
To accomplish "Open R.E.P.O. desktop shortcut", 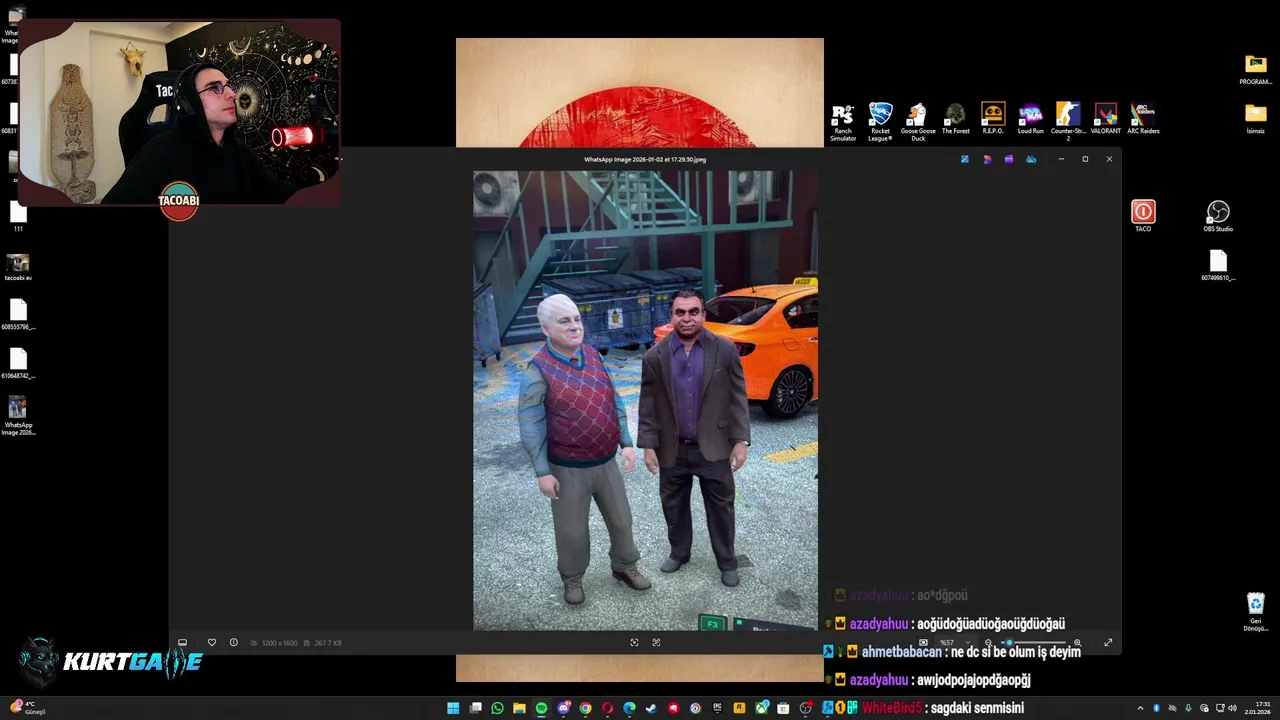I will click(x=993, y=119).
